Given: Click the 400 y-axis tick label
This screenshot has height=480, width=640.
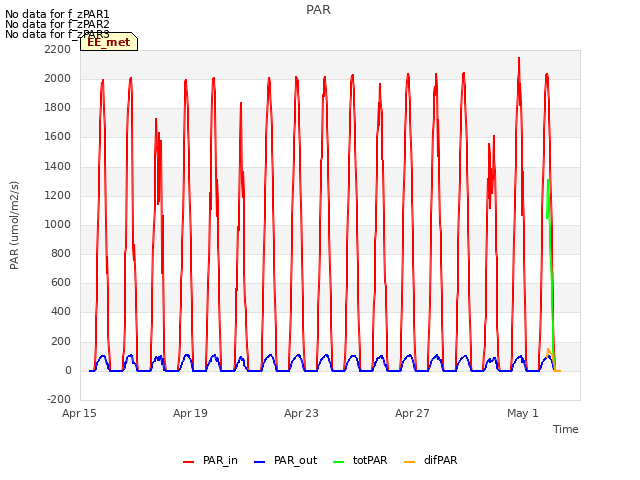Looking at the screenshot, I should (x=61, y=311).
